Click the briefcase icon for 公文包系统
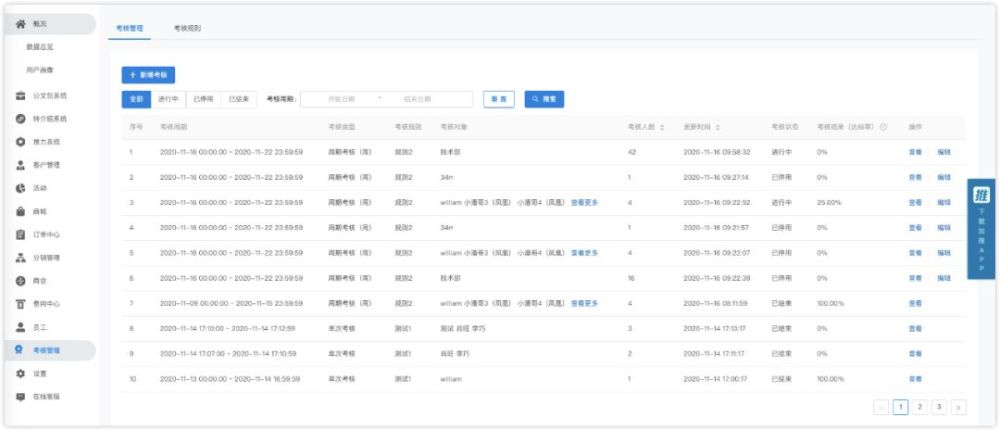Image resolution: width=1000 pixels, height=430 pixels. click(20, 96)
